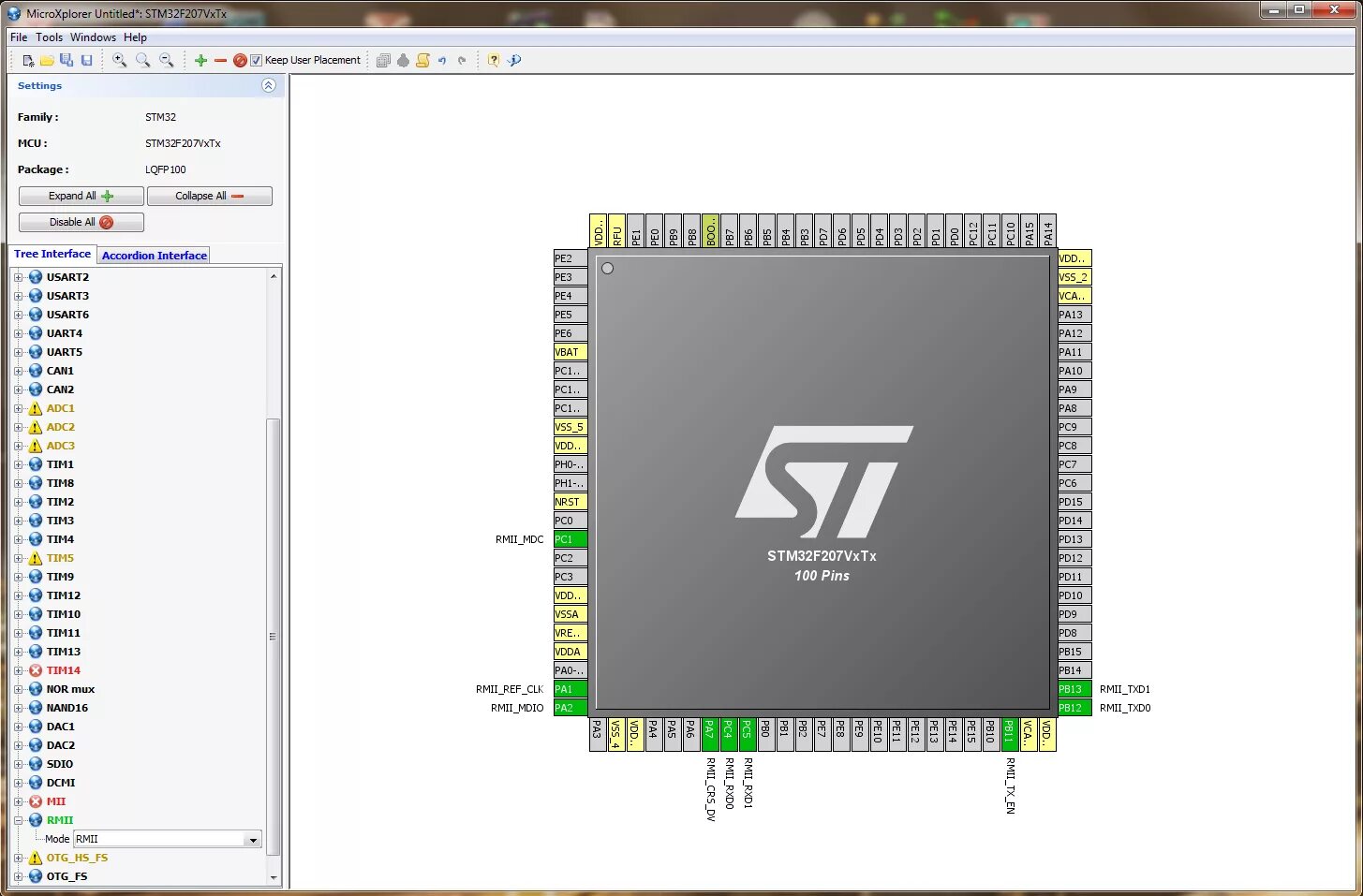Image resolution: width=1363 pixels, height=896 pixels.
Task: Switch to the Tree Interface tab
Action: [x=52, y=254]
